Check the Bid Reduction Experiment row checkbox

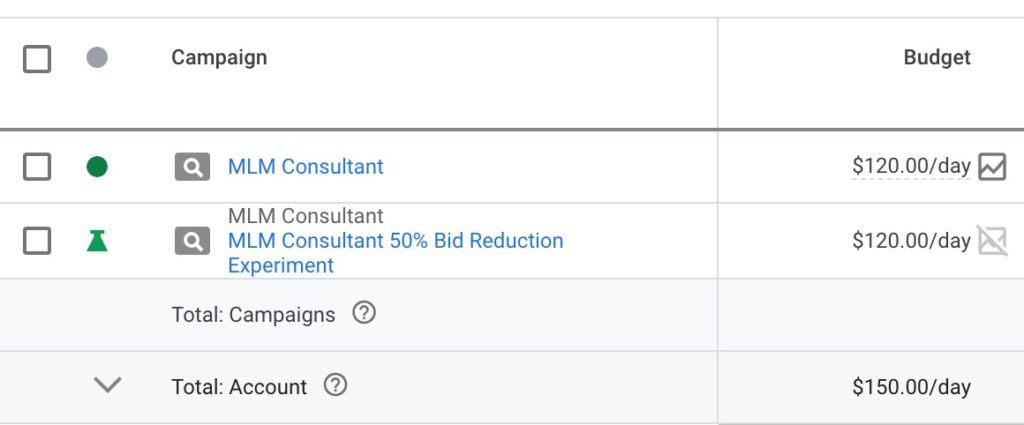(x=37, y=240)
